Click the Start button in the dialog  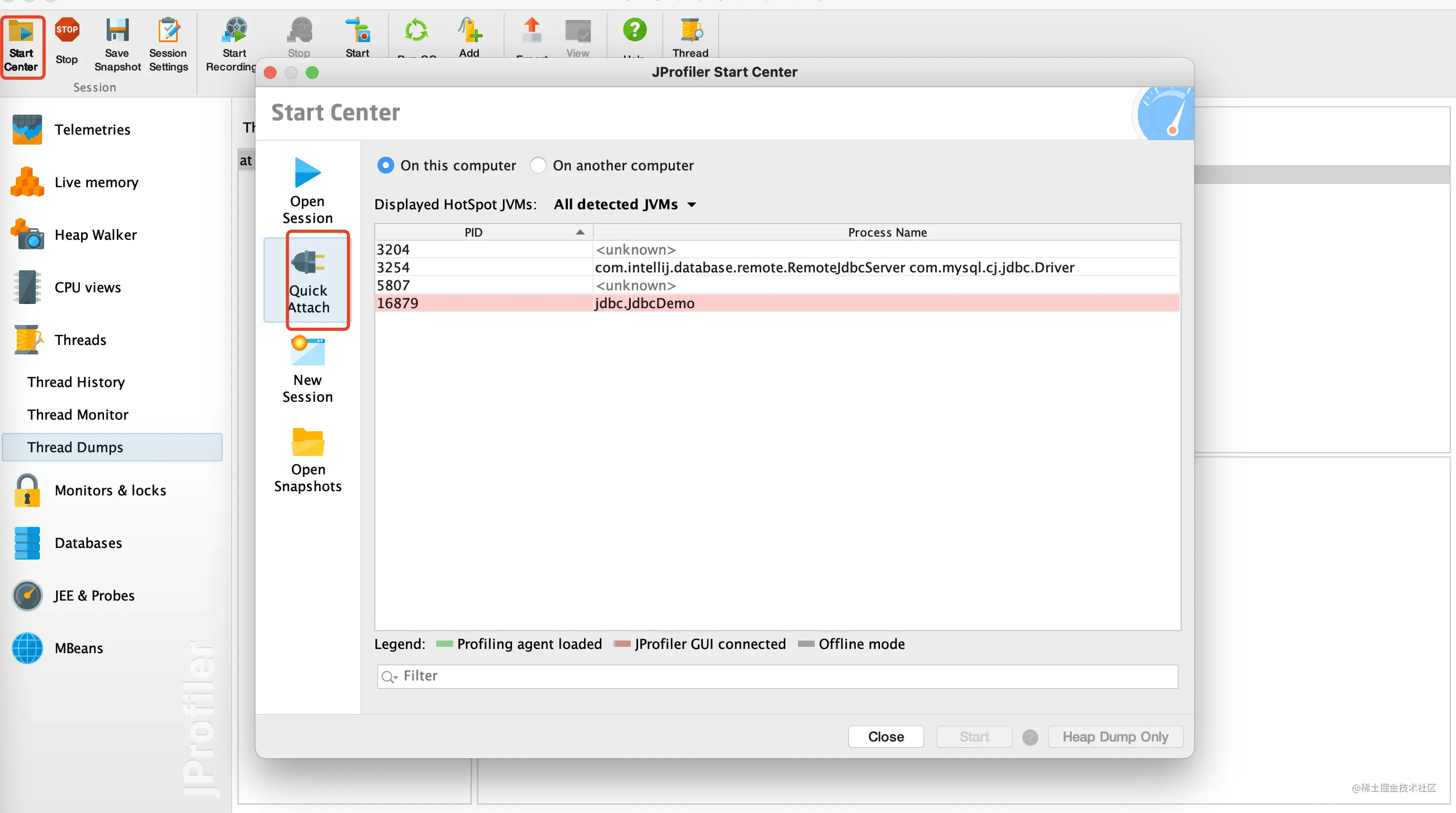point(974,737)
